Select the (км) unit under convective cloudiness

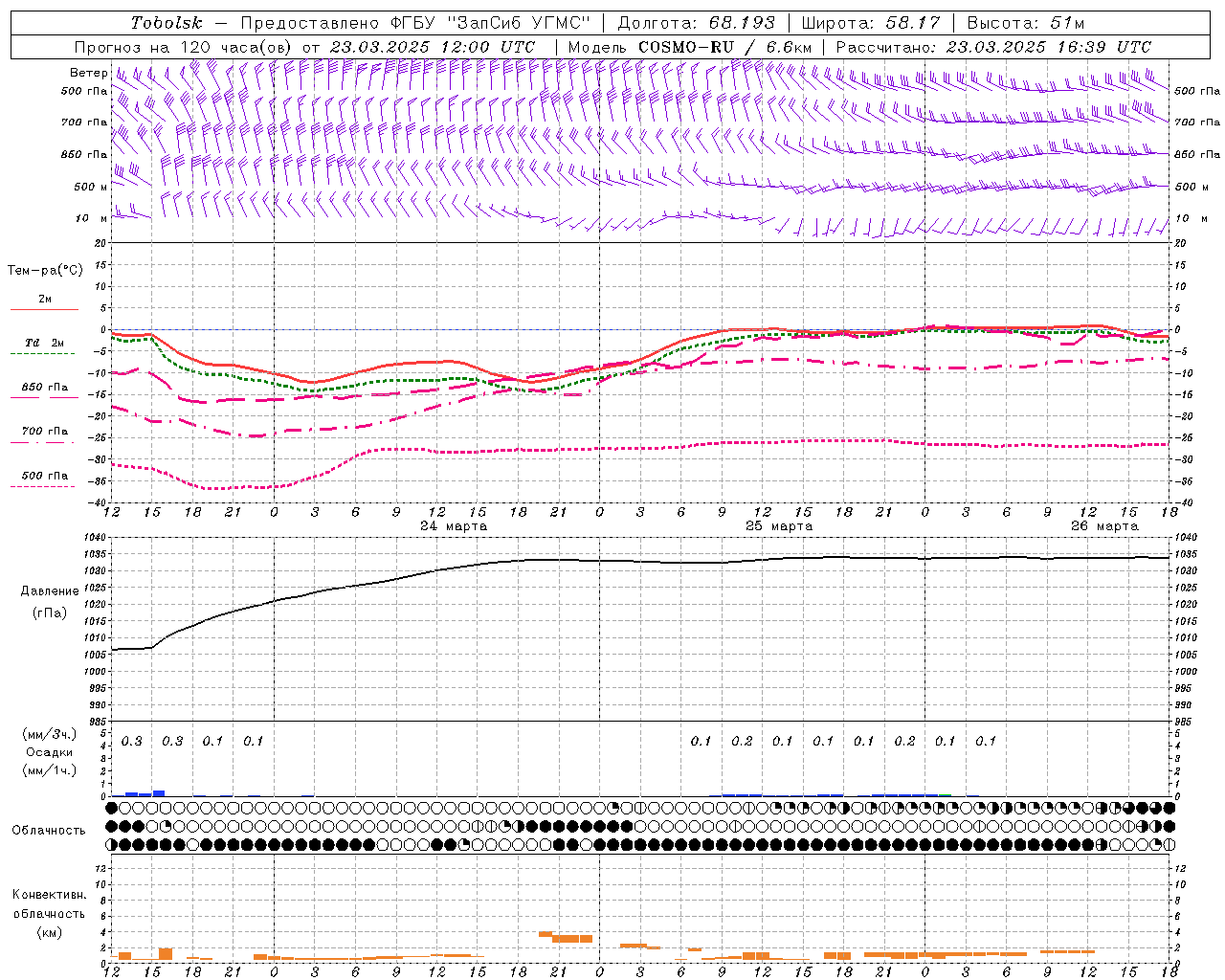coord(49,931)
